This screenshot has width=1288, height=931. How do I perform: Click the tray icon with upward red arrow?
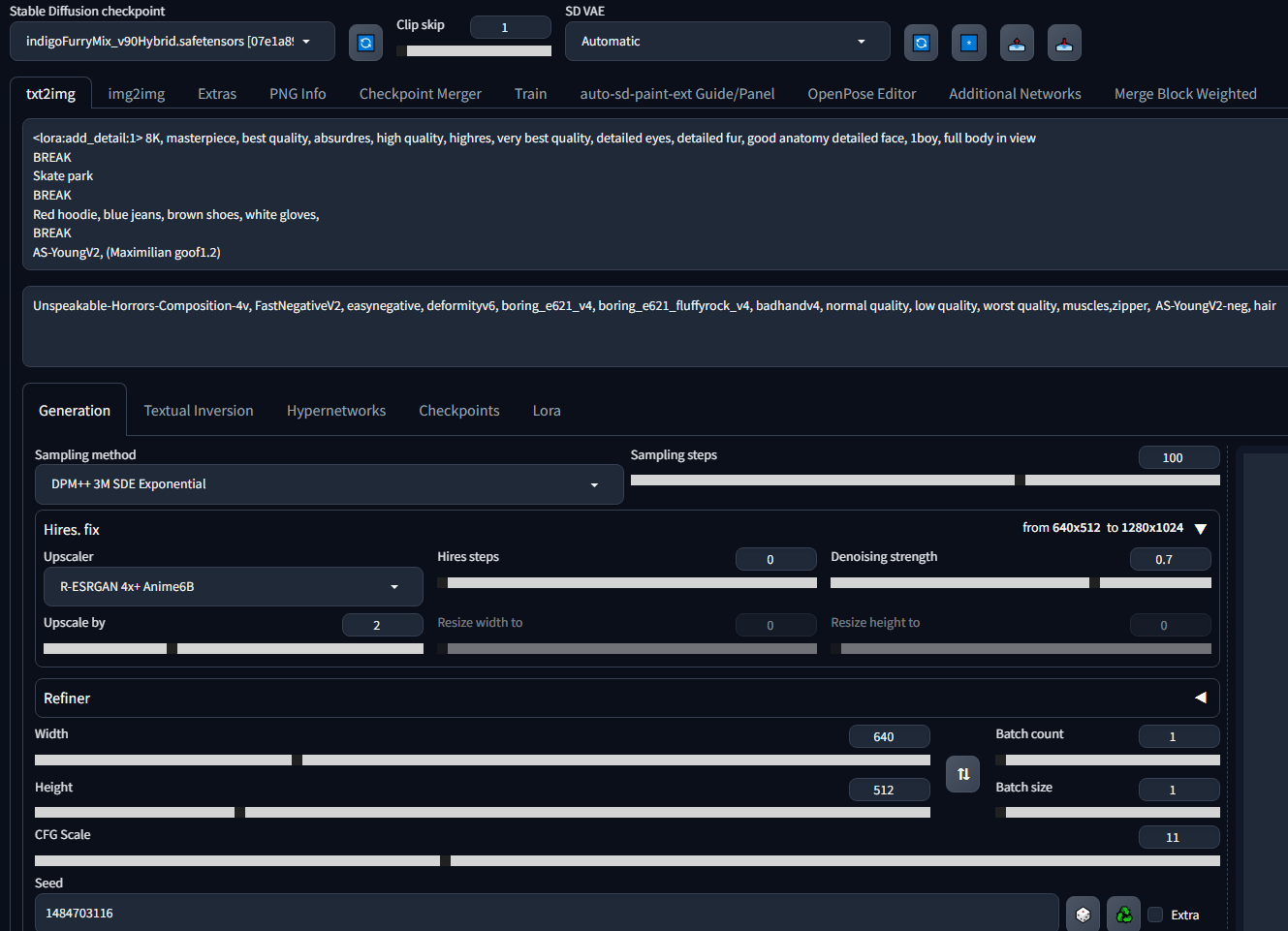tap(1016, 43)
